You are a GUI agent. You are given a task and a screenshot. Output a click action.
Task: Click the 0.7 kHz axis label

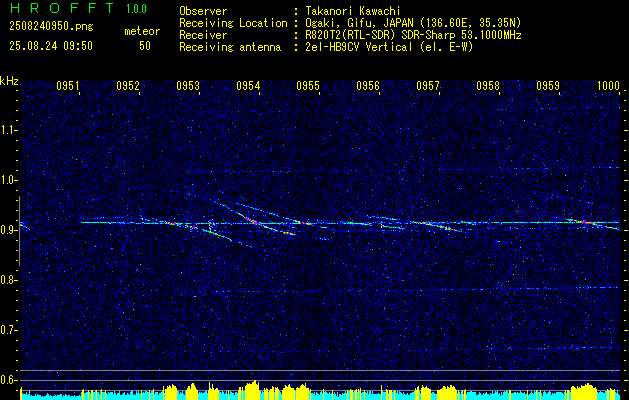point(7,330)
